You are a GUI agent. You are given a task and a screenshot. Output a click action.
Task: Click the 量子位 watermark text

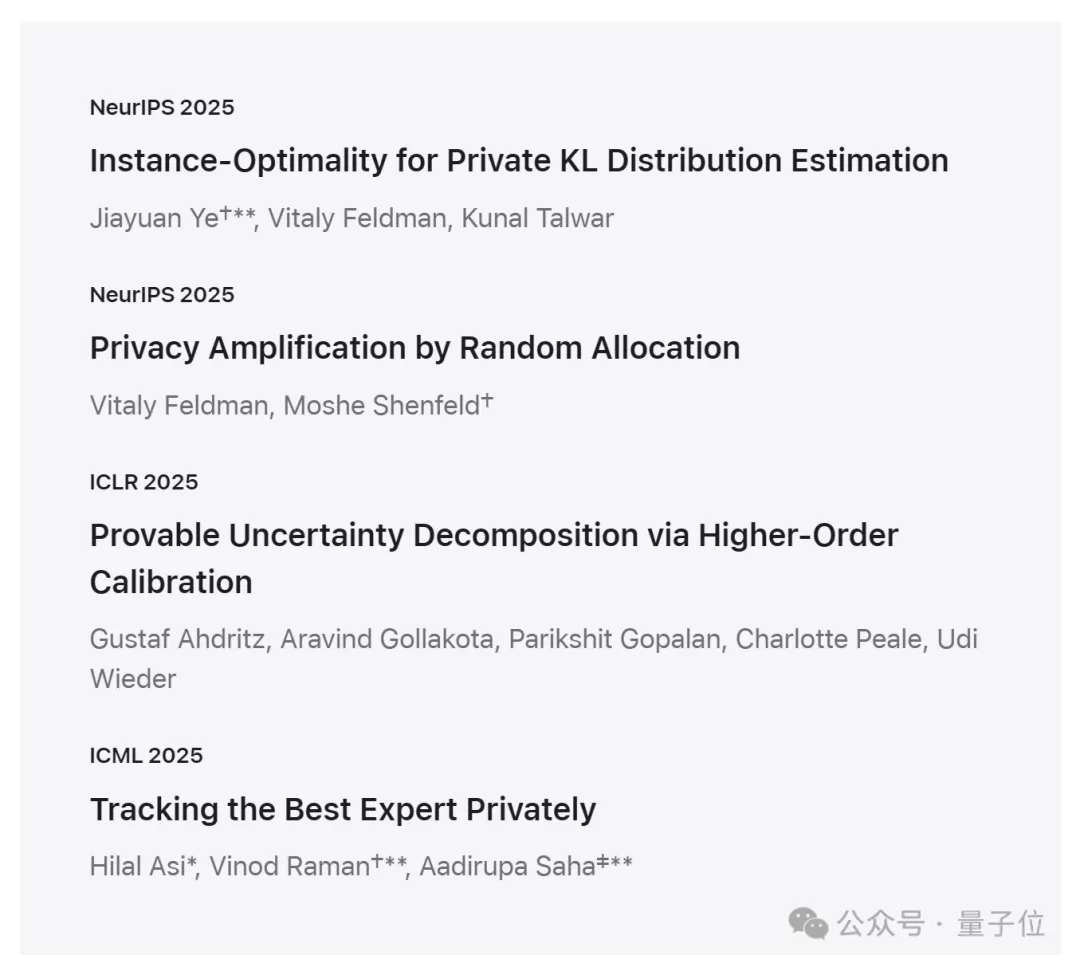[1001, 924]
